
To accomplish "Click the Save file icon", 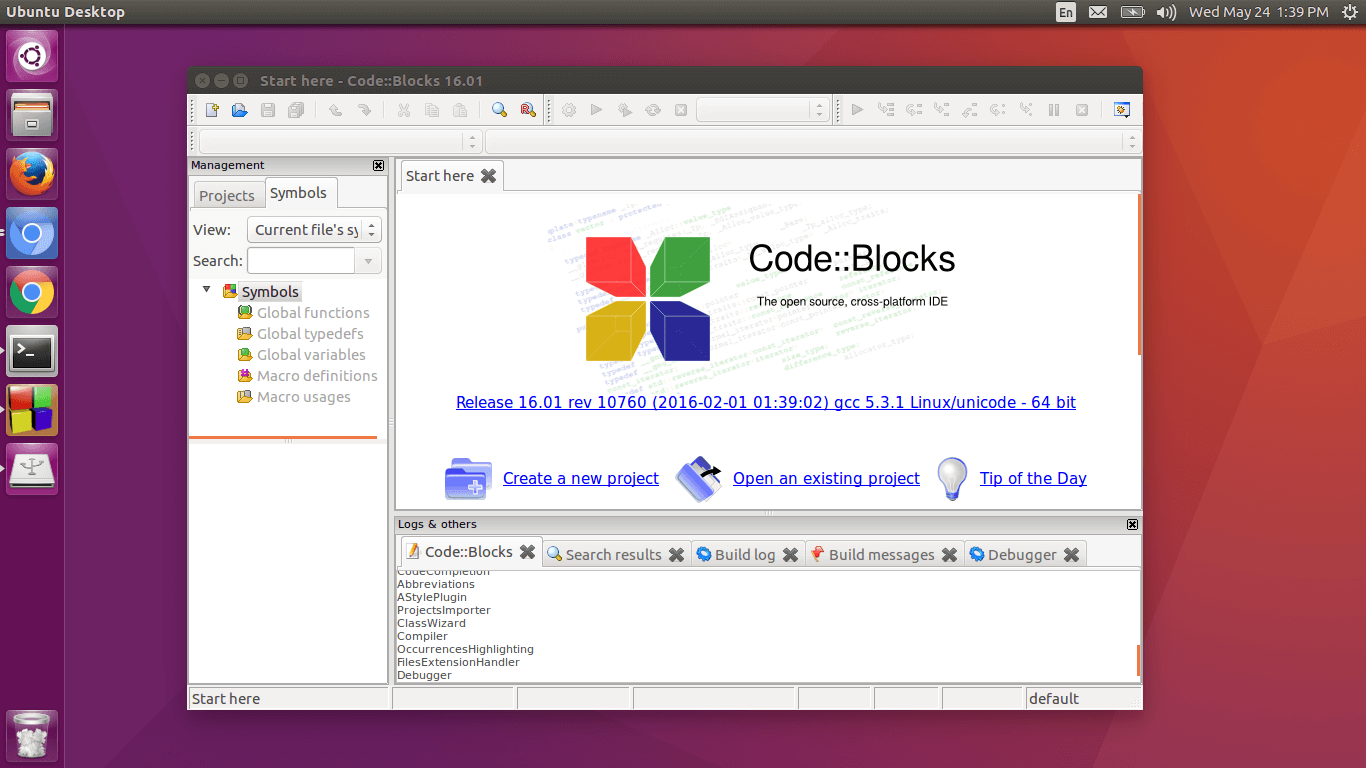I will pos(268,110).
